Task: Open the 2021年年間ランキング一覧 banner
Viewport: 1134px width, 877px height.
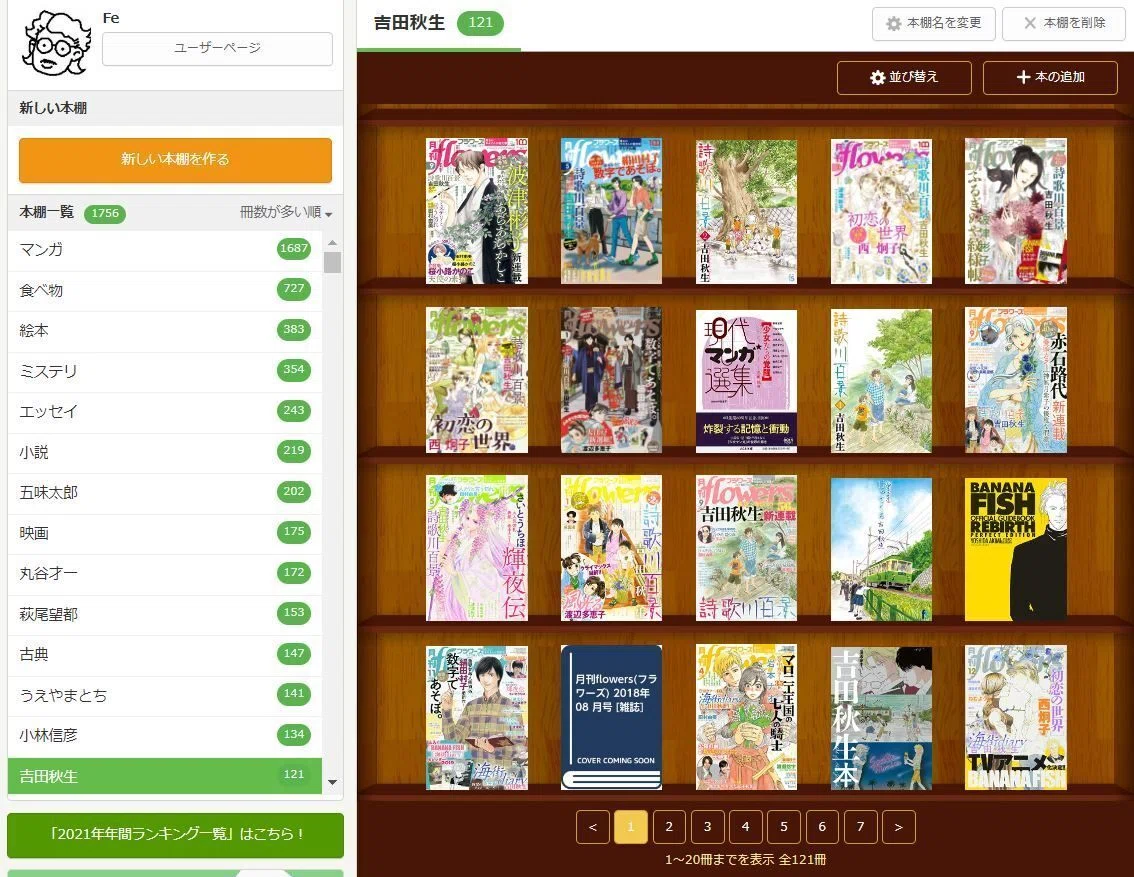Action: click(176, 834)
